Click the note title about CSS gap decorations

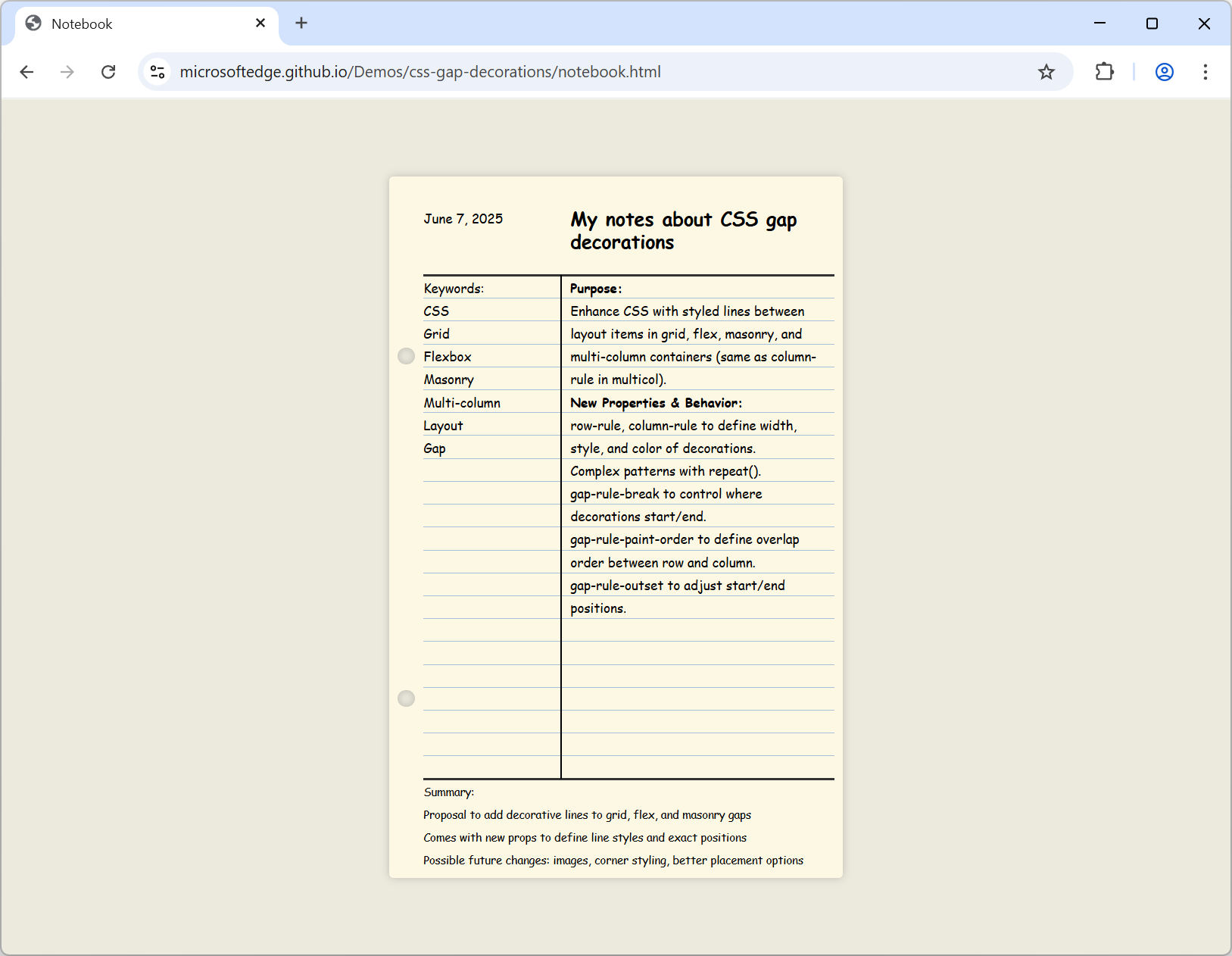(x=683, y=231)
